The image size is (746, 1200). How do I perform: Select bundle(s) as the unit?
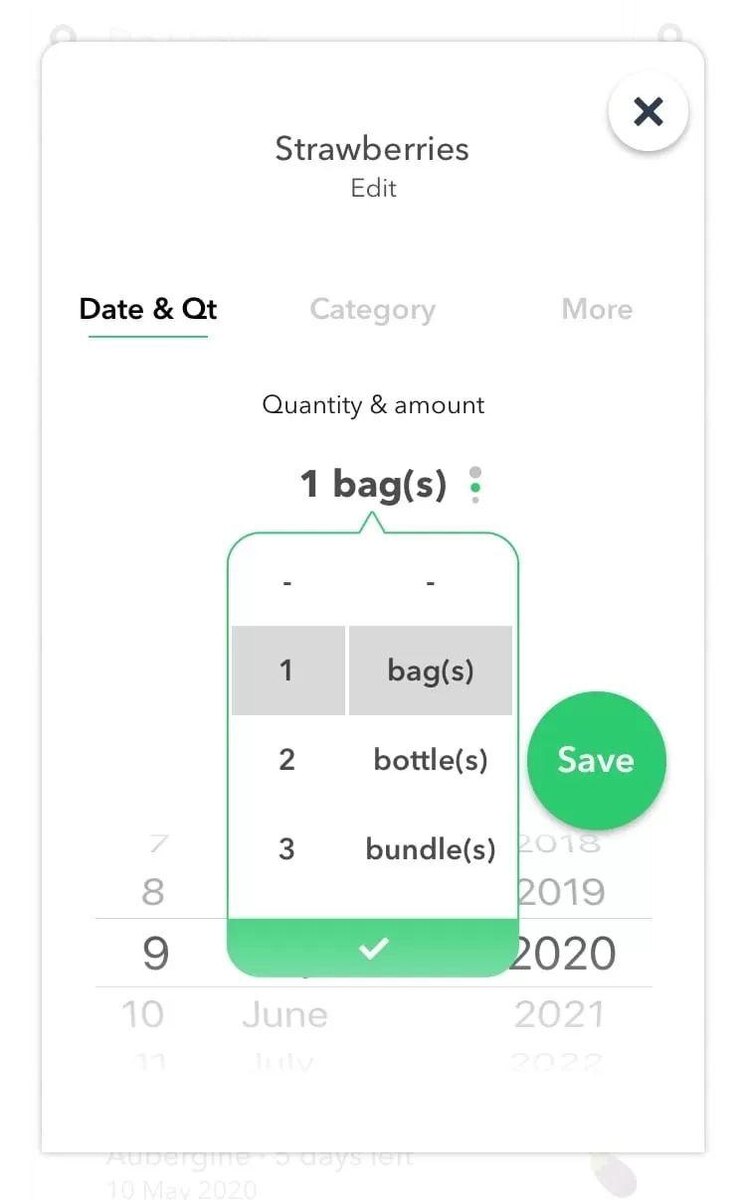click(430, 849)
